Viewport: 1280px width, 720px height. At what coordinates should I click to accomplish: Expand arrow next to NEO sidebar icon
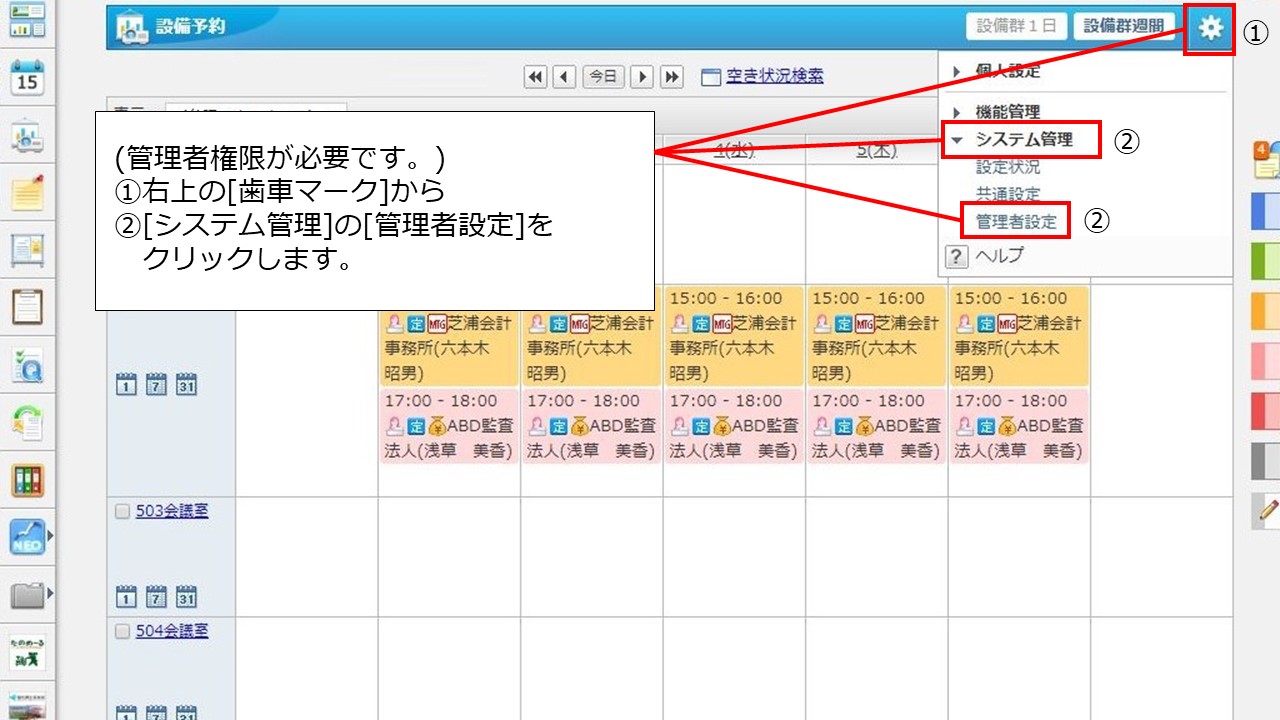coord(50,537)
